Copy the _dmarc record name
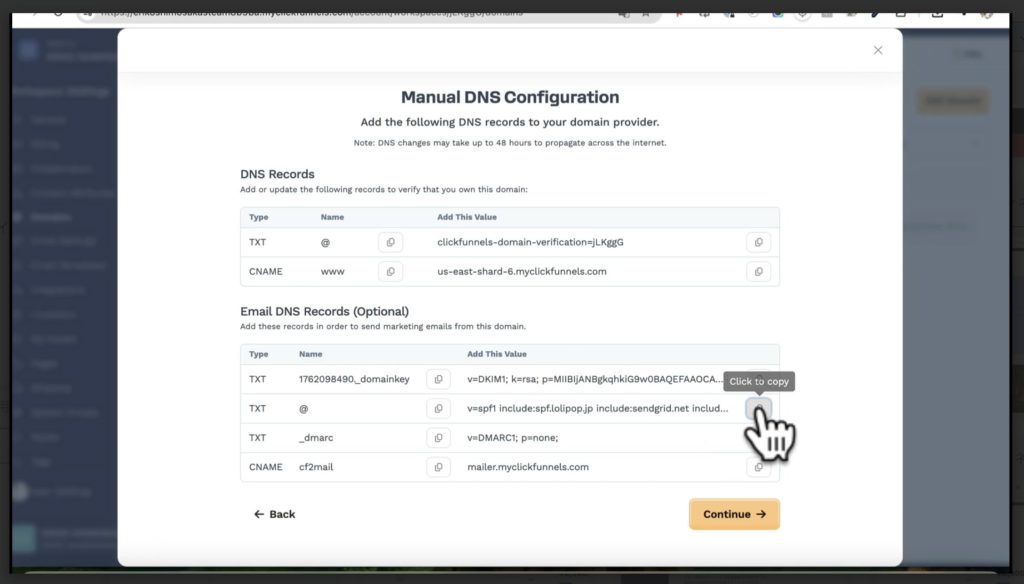 click(438, 438)
